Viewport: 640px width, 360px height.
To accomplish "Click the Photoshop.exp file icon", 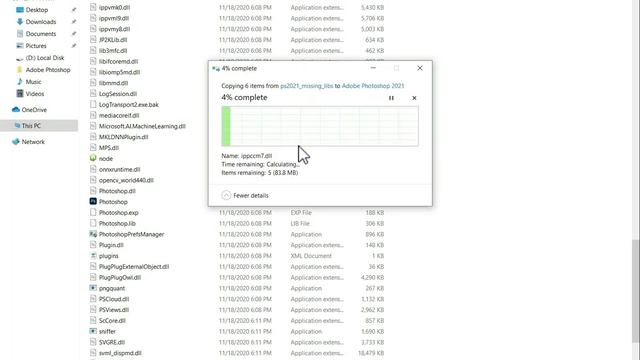I will click(x=93, y=213).
